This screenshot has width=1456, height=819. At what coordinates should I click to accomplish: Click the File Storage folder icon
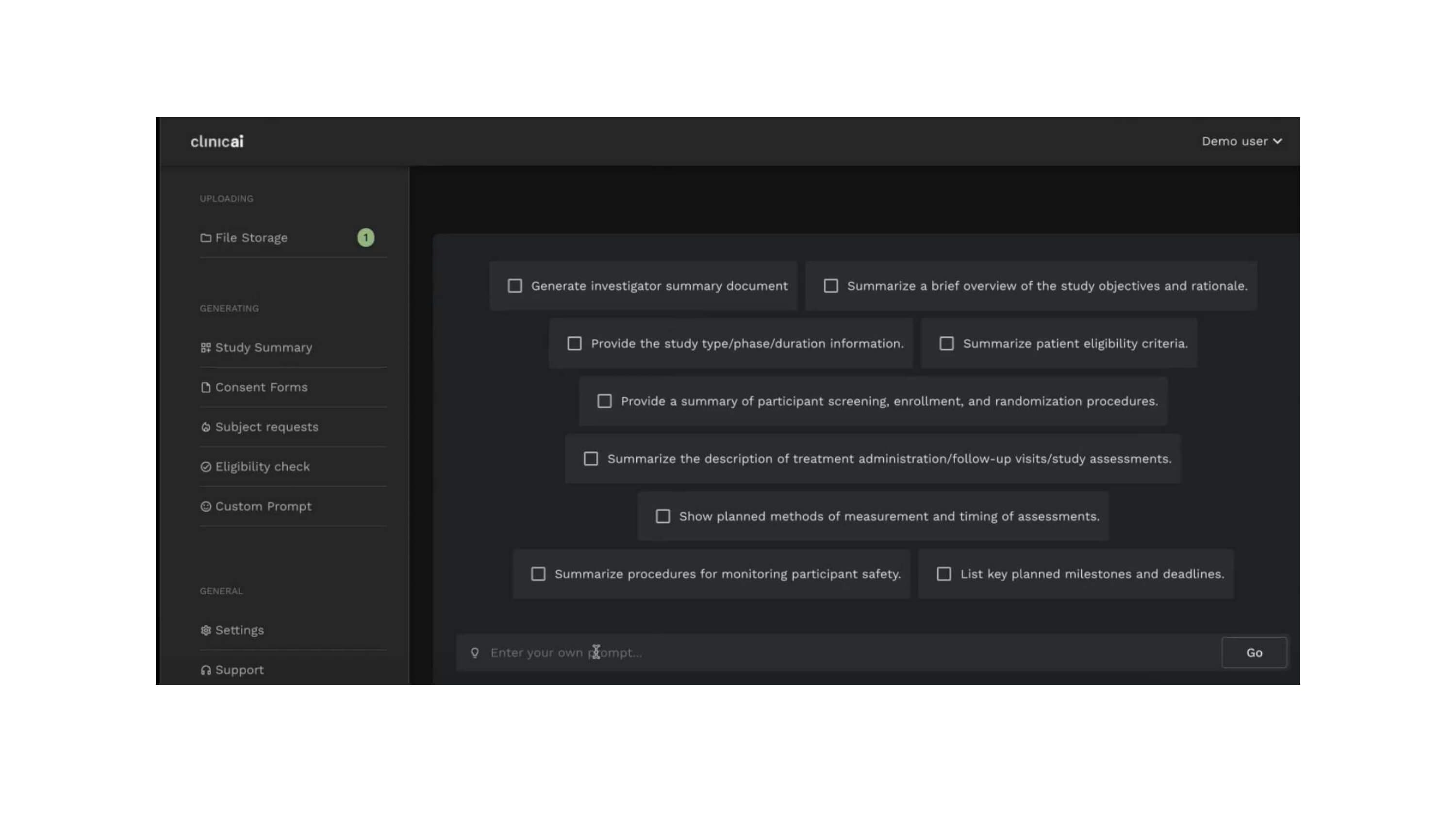(206, 238)
